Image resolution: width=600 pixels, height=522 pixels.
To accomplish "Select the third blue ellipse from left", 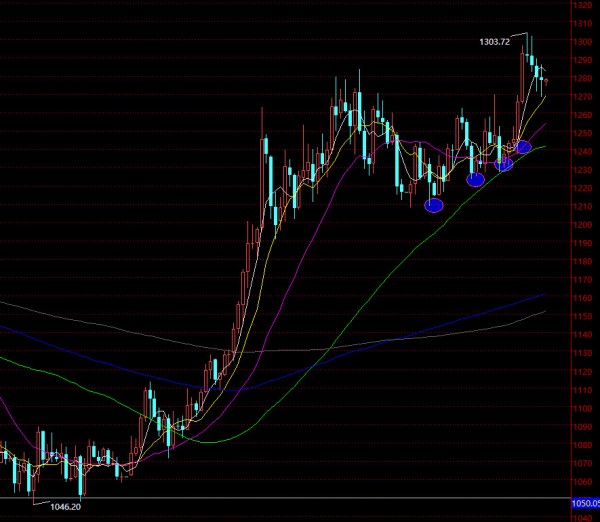I will point(504,163).
